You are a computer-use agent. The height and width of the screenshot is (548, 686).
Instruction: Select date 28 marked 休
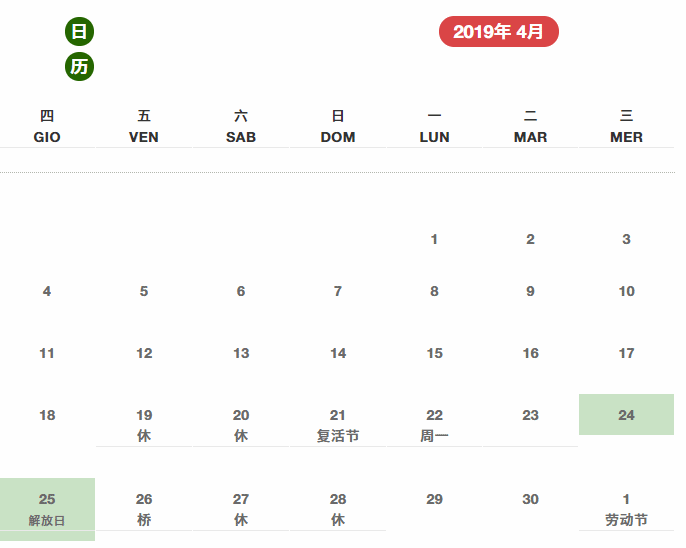[x=338, y=508]
